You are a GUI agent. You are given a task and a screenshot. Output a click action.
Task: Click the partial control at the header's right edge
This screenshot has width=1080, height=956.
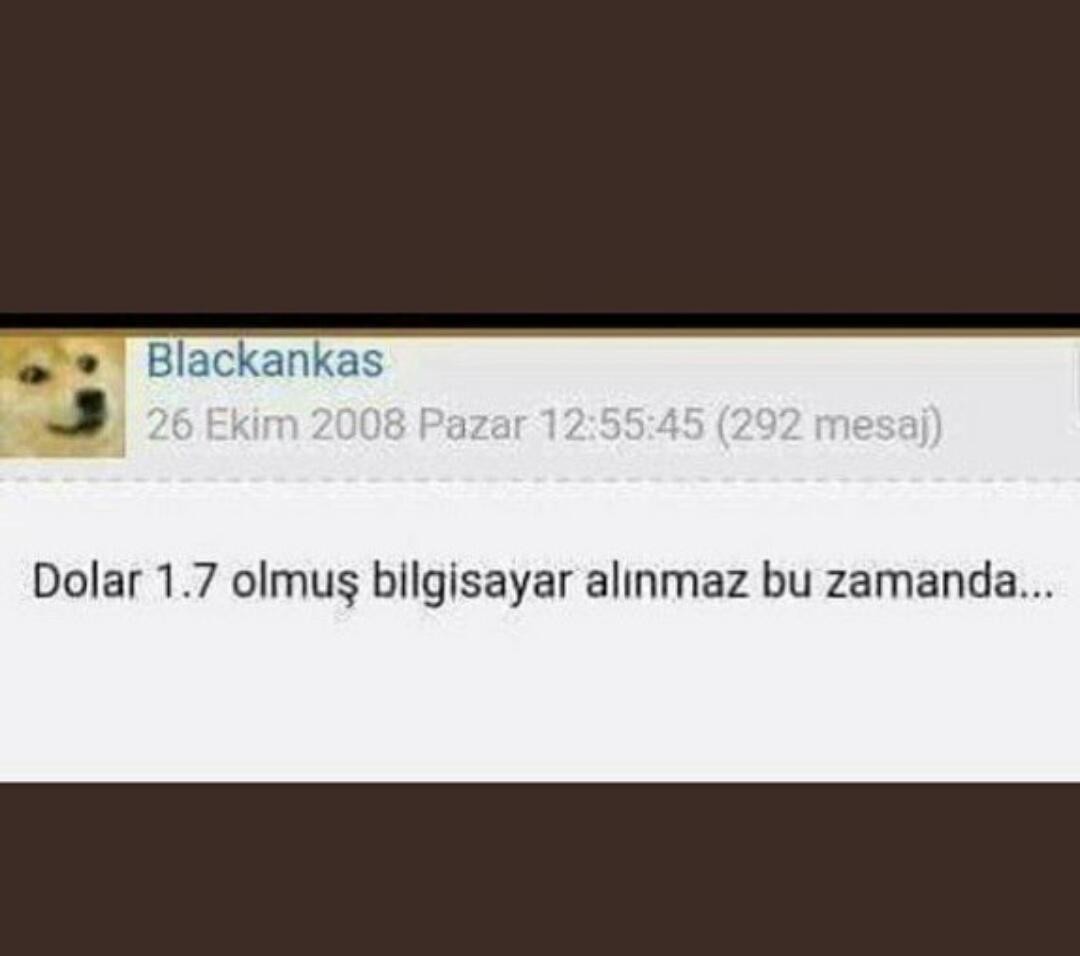(x=1075, y=386)
